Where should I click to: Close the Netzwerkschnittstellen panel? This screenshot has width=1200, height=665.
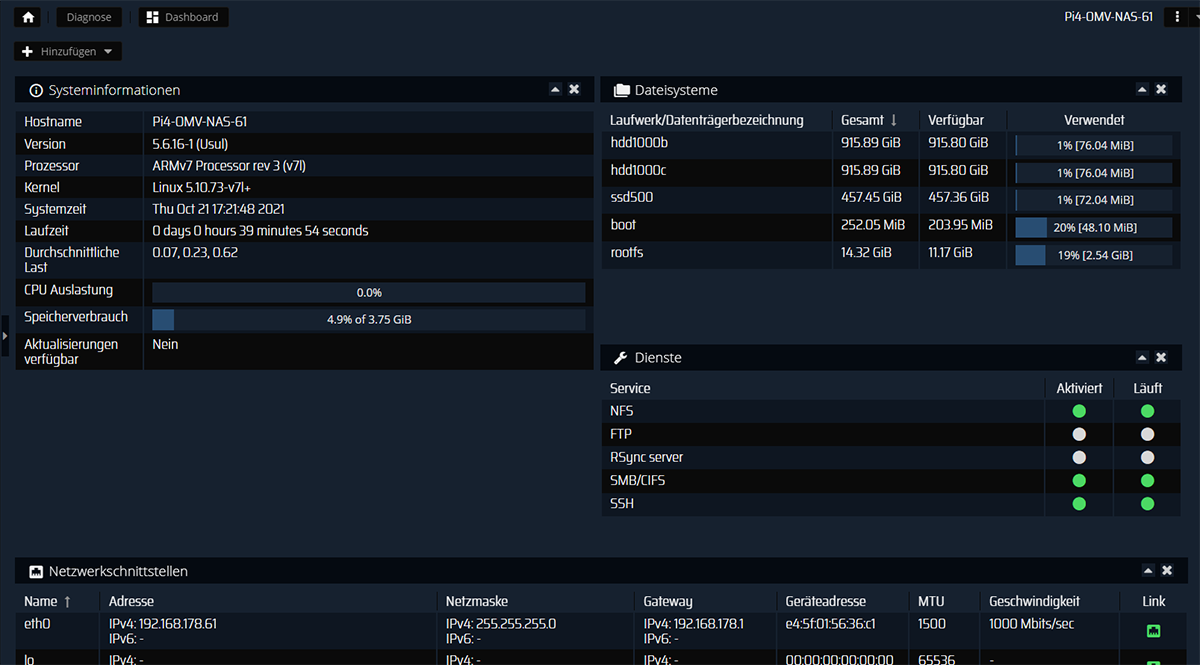[1166, 571]
